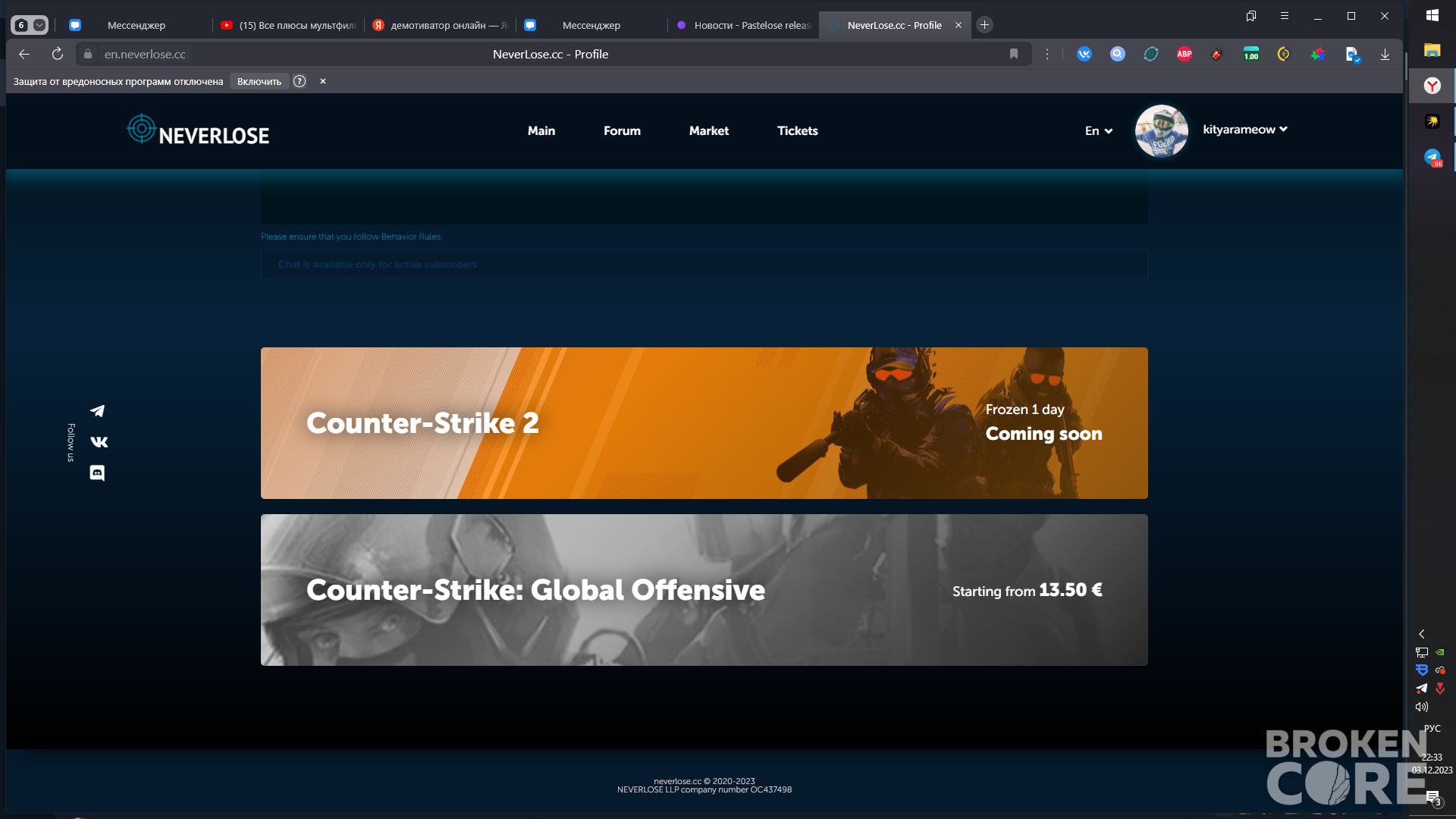Open the VK browser extension icon
Image resolution: width=1456 pixels, height=819 pixels.
(x=1084, y=54)
